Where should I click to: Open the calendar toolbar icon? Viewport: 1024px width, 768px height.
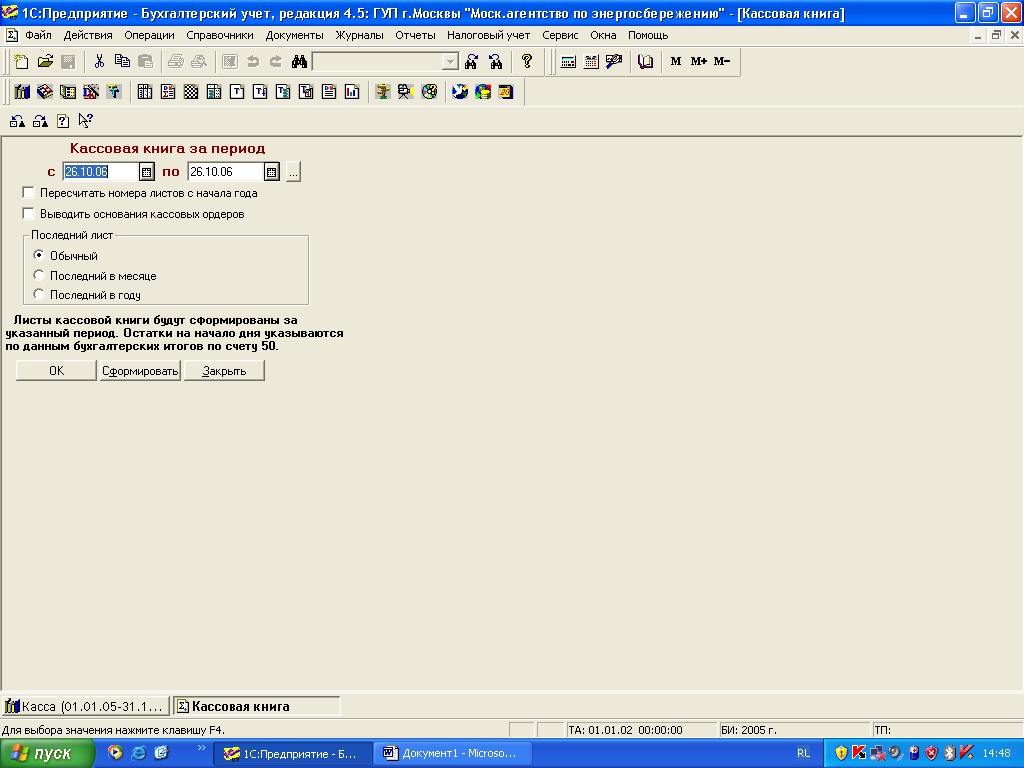click(x=591, y=61)
